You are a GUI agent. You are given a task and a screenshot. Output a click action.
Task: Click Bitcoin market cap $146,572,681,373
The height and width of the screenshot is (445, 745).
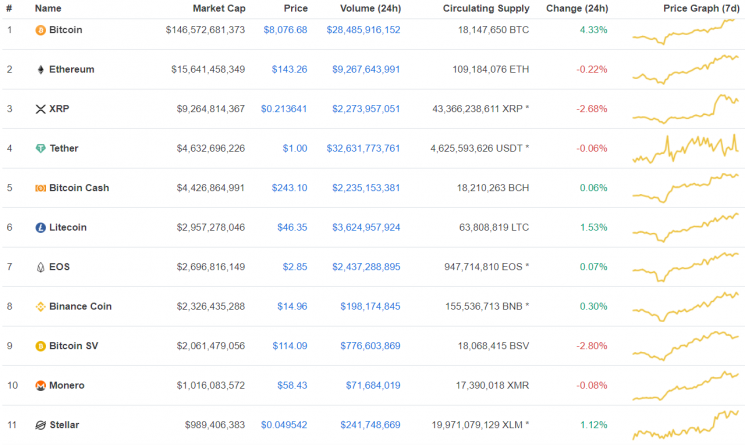pos(205,30)
